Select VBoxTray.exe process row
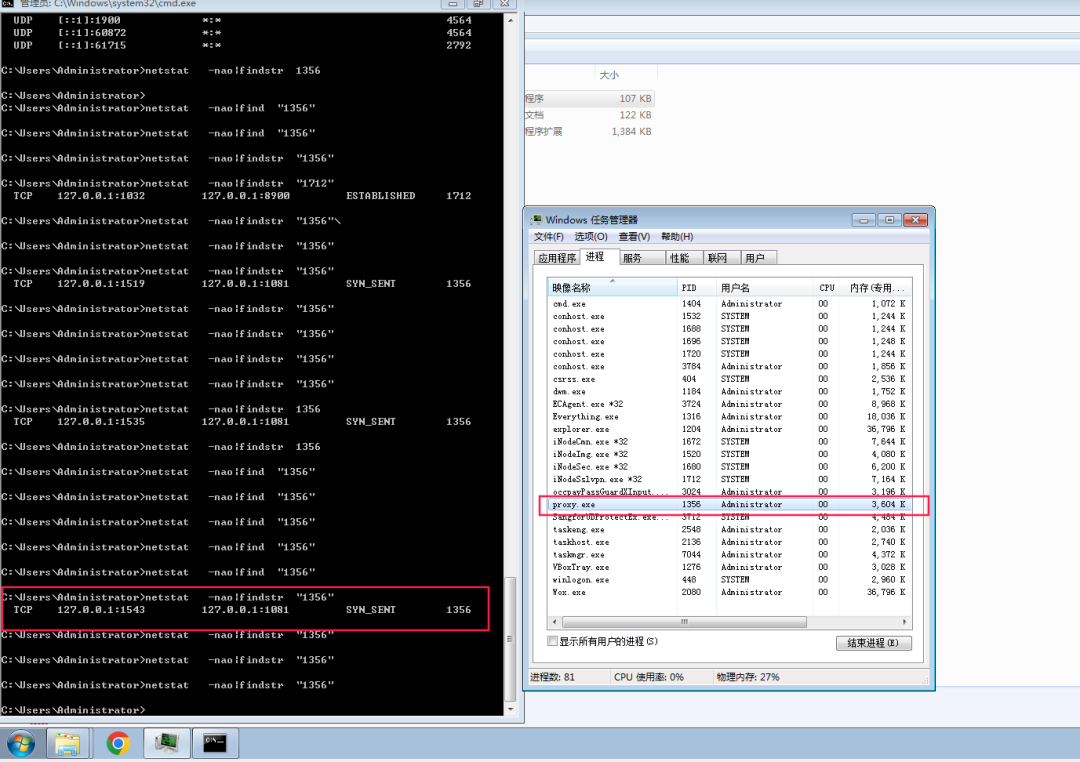Viewport: 1080px width, 762px height. pyautogui.click(x=730, y=568)
